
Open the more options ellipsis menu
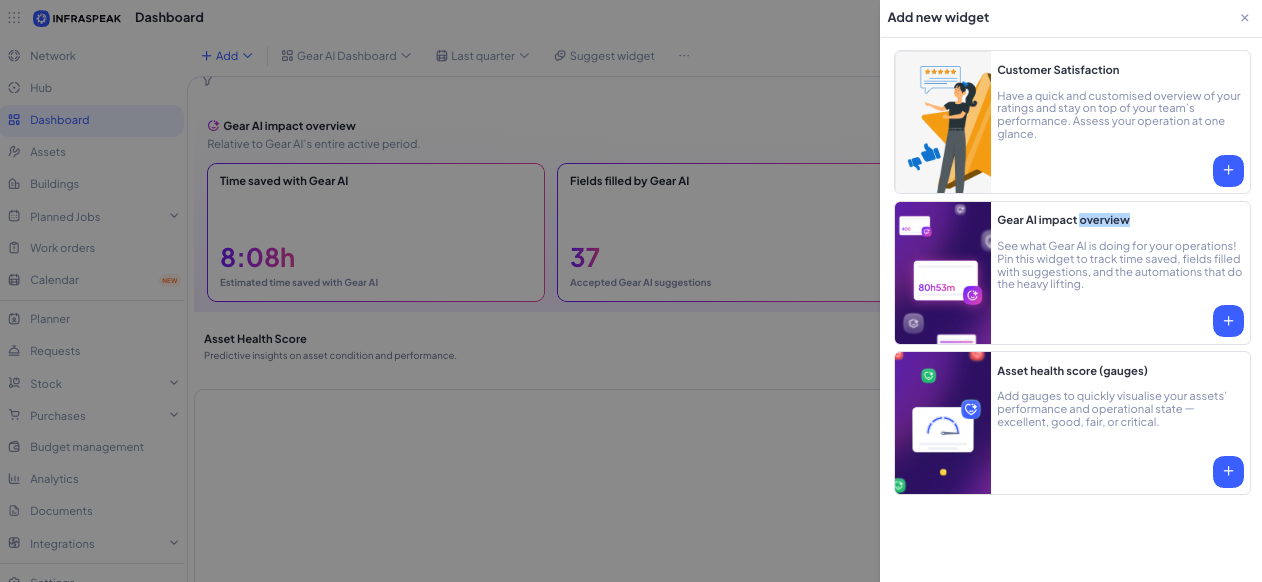click(x=684, y=56)
